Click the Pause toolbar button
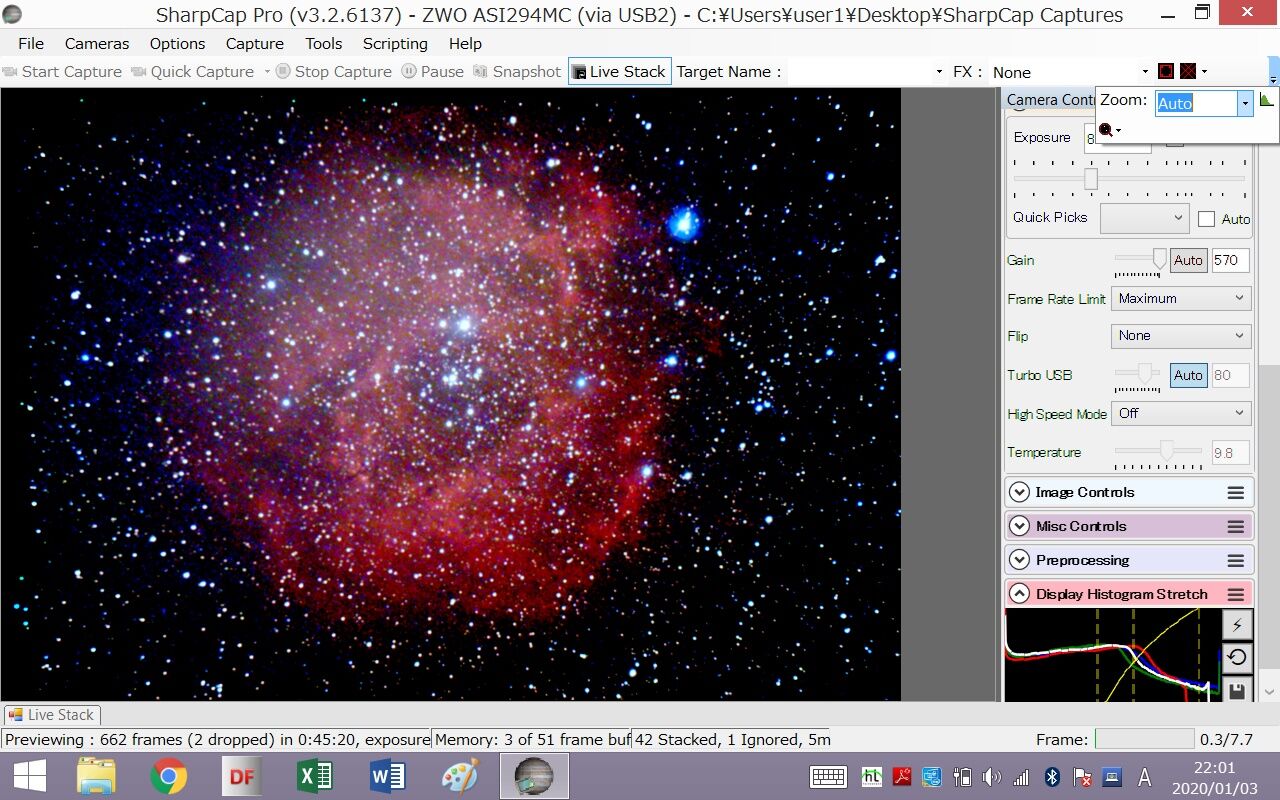1280x800 pixels. pos(433,72)
